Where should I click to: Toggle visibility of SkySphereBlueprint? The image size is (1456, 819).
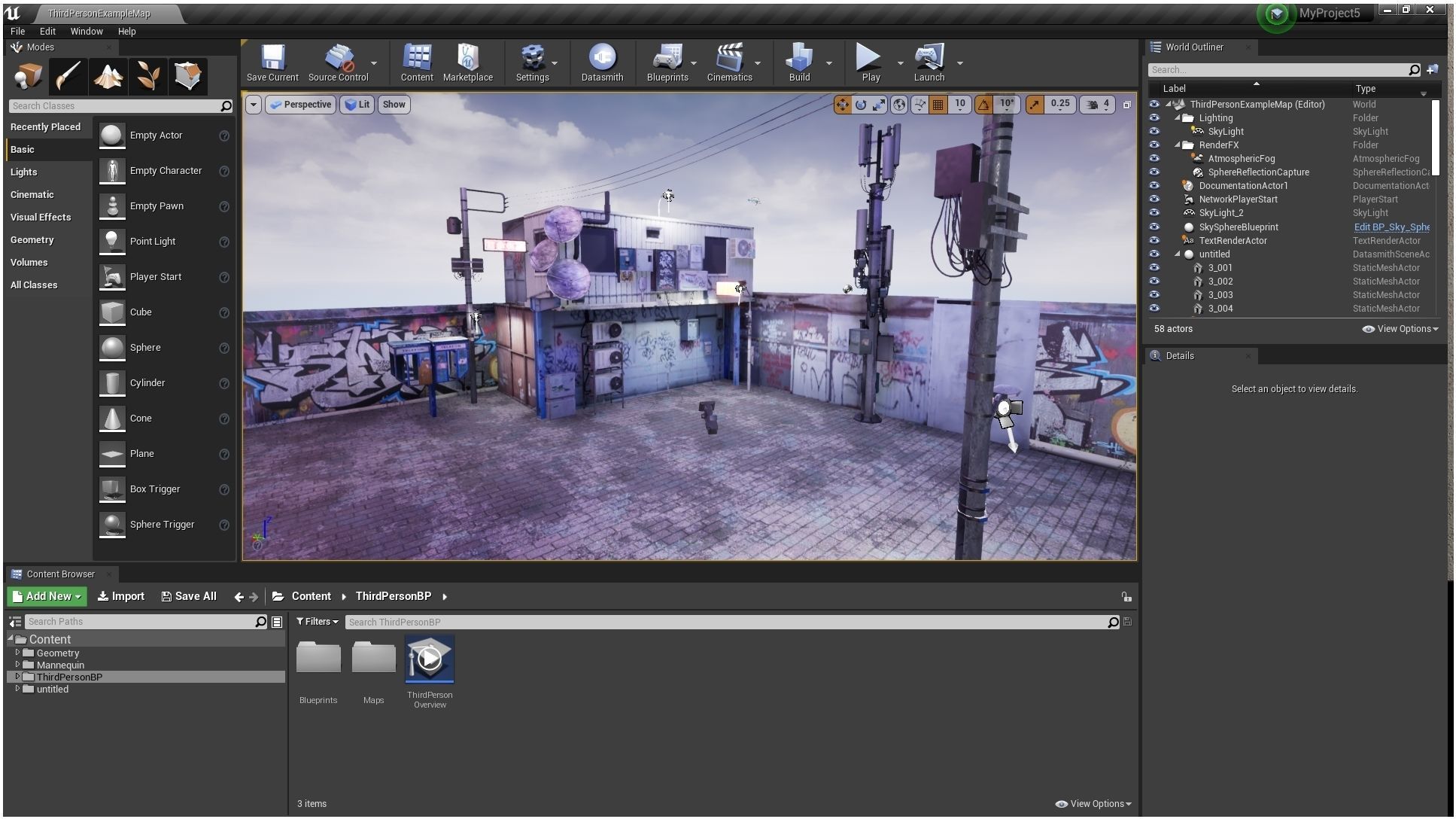(1154, 227)
